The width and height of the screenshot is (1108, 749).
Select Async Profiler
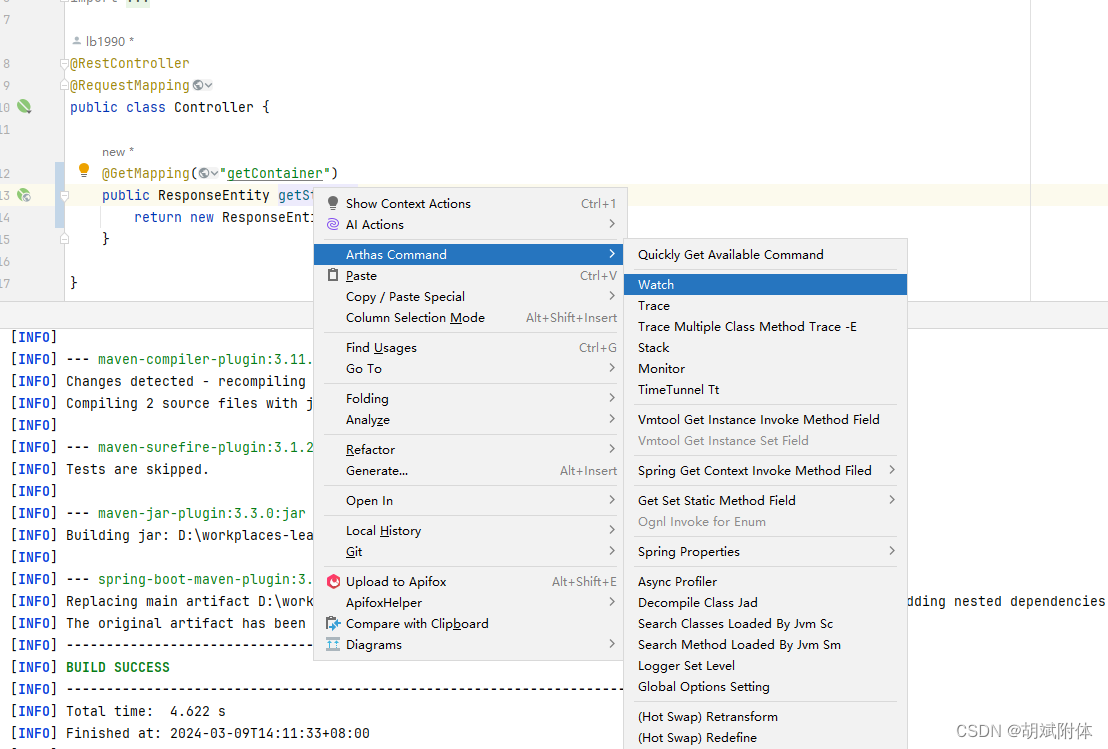coord(765,582)
